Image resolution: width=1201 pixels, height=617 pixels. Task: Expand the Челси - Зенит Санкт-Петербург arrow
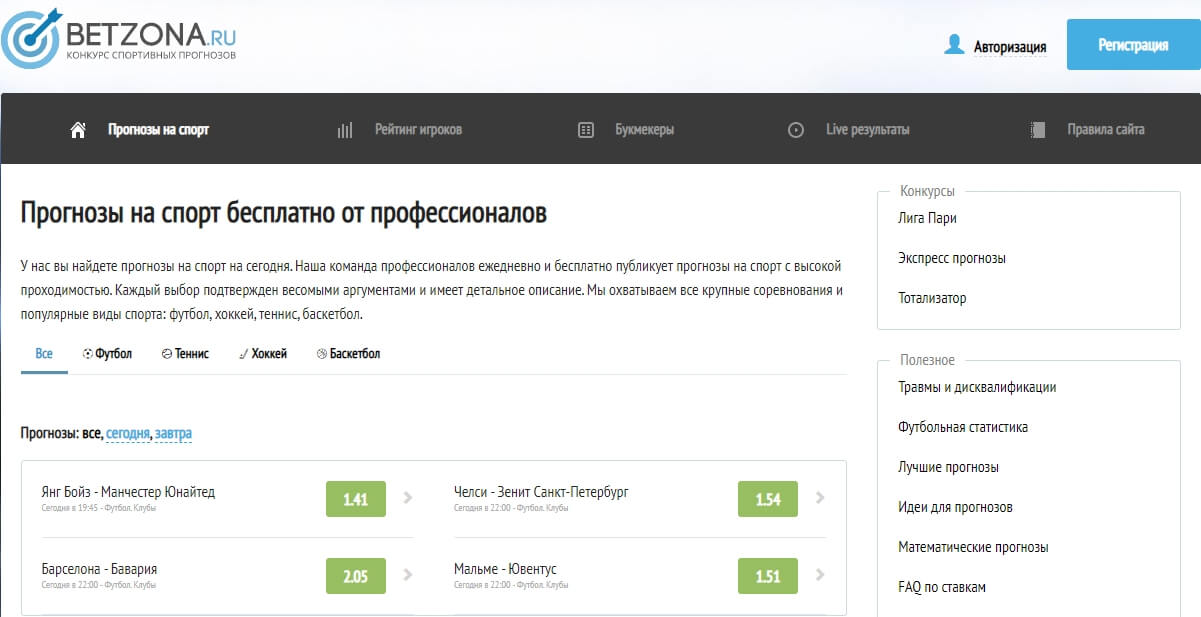(820, 498)
